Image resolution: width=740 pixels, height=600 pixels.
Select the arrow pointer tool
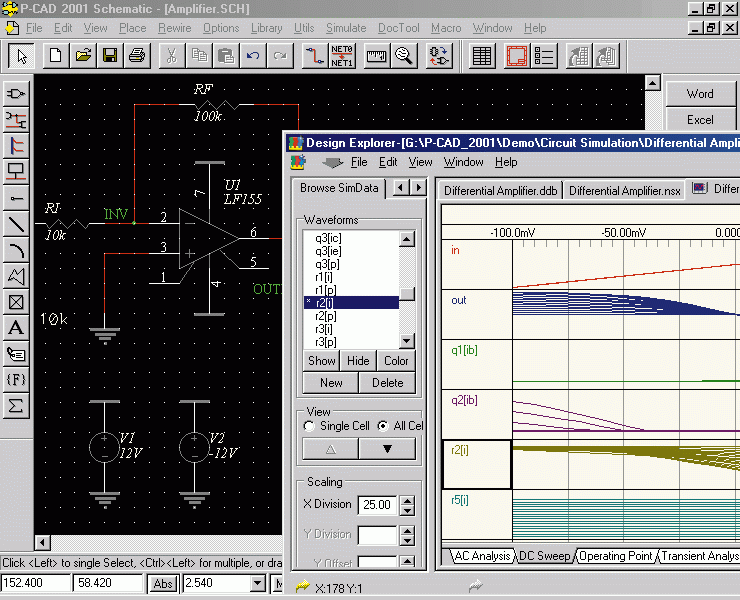pyautogui.click(x=21, y=56)
